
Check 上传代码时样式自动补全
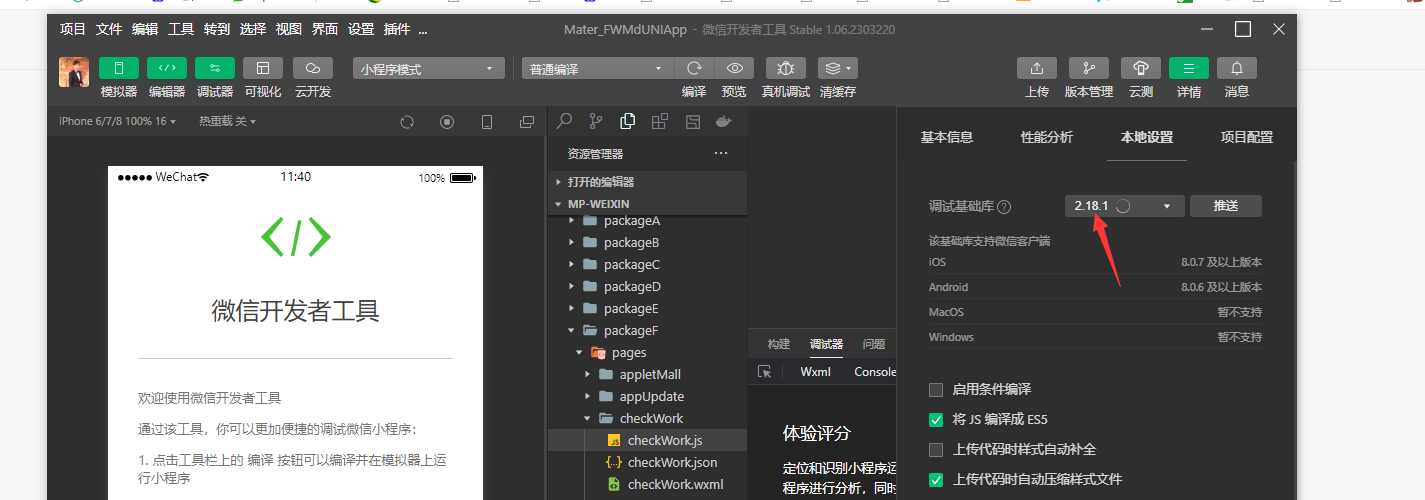pyautogui.click(x=936, y=449)
